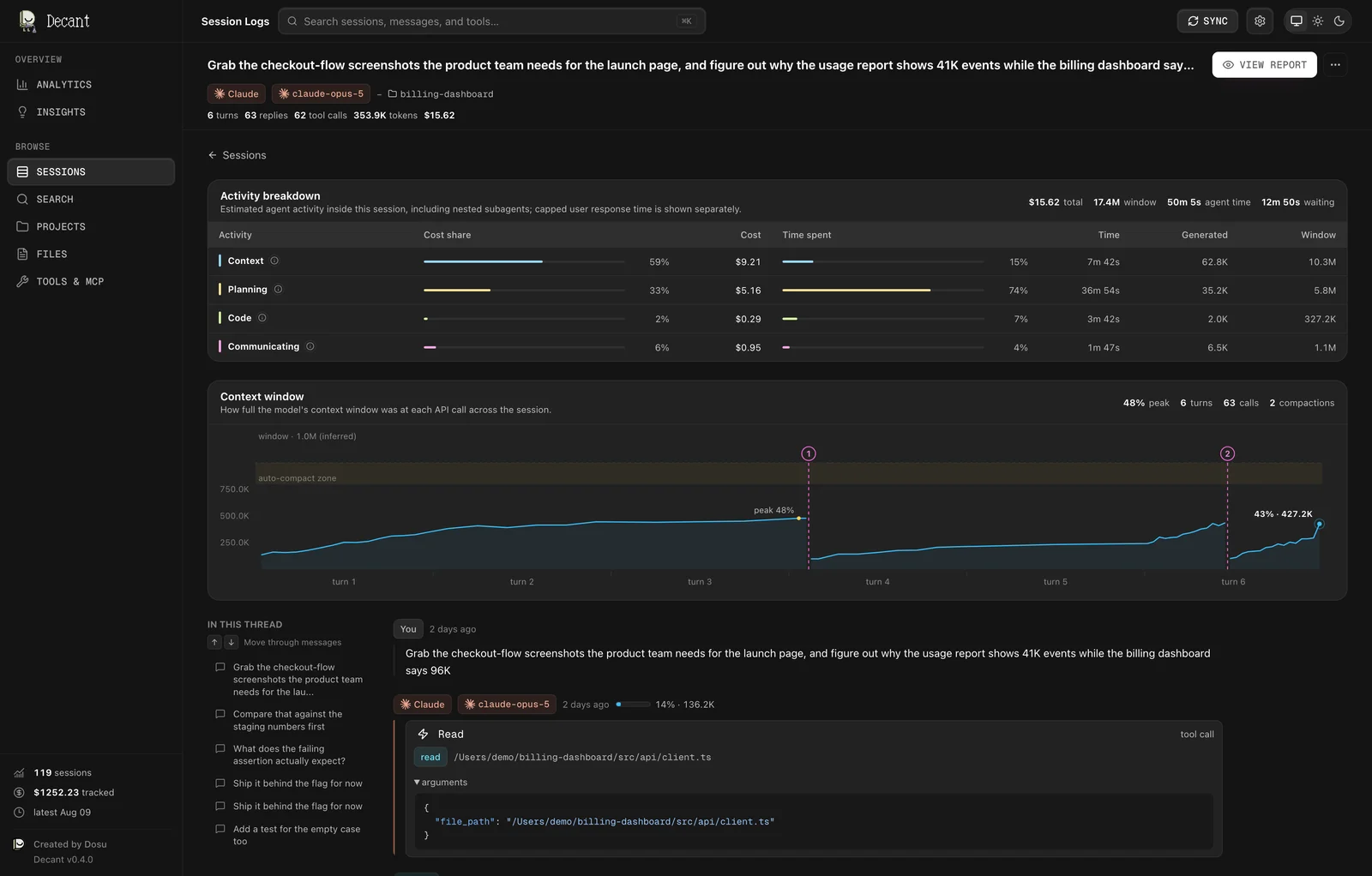
Task: Click info icon next to Communicating activity
Action: 310,346
